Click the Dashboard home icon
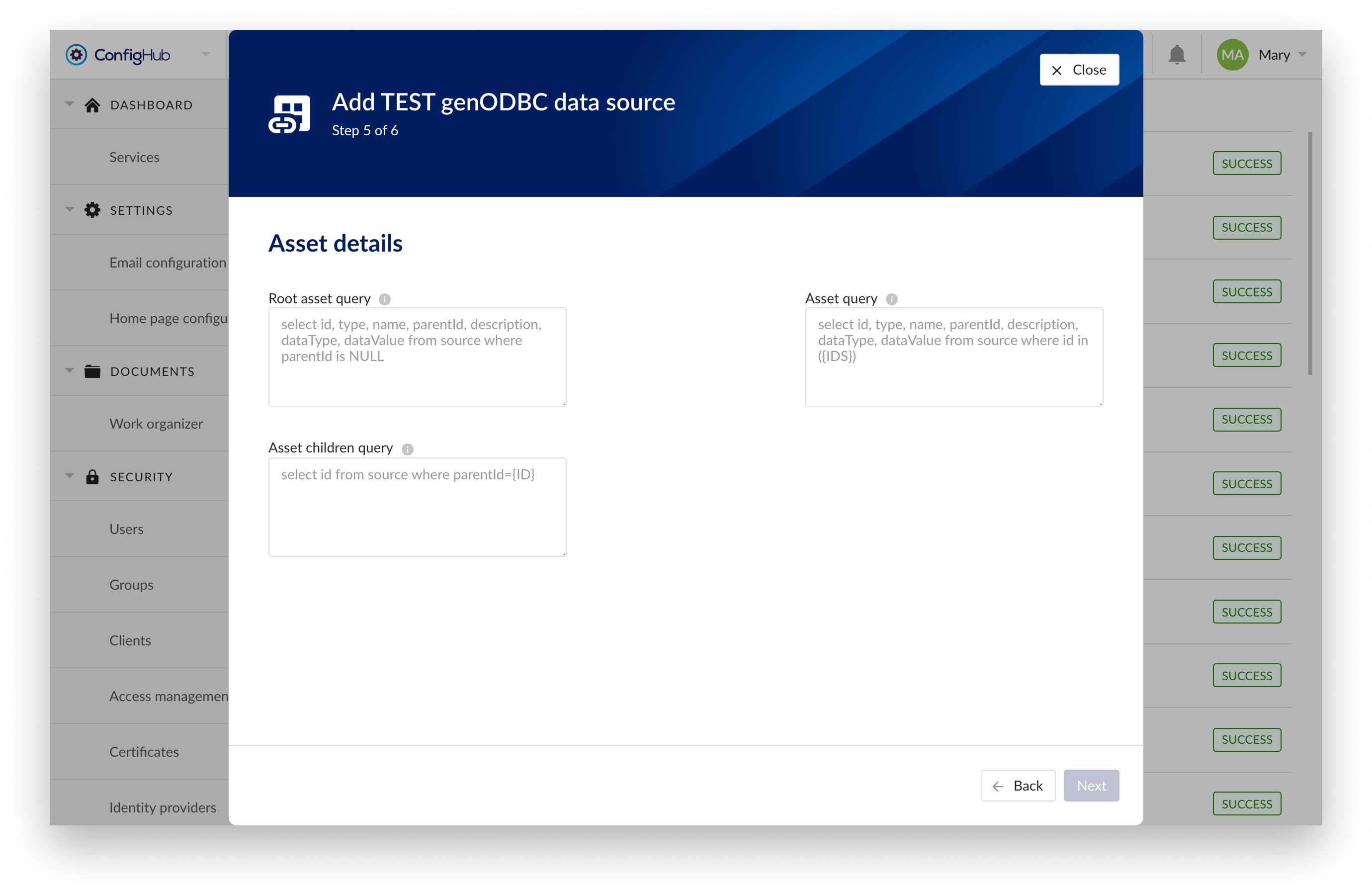Screen dimensions: 1372x895 (x=92, y=105)
